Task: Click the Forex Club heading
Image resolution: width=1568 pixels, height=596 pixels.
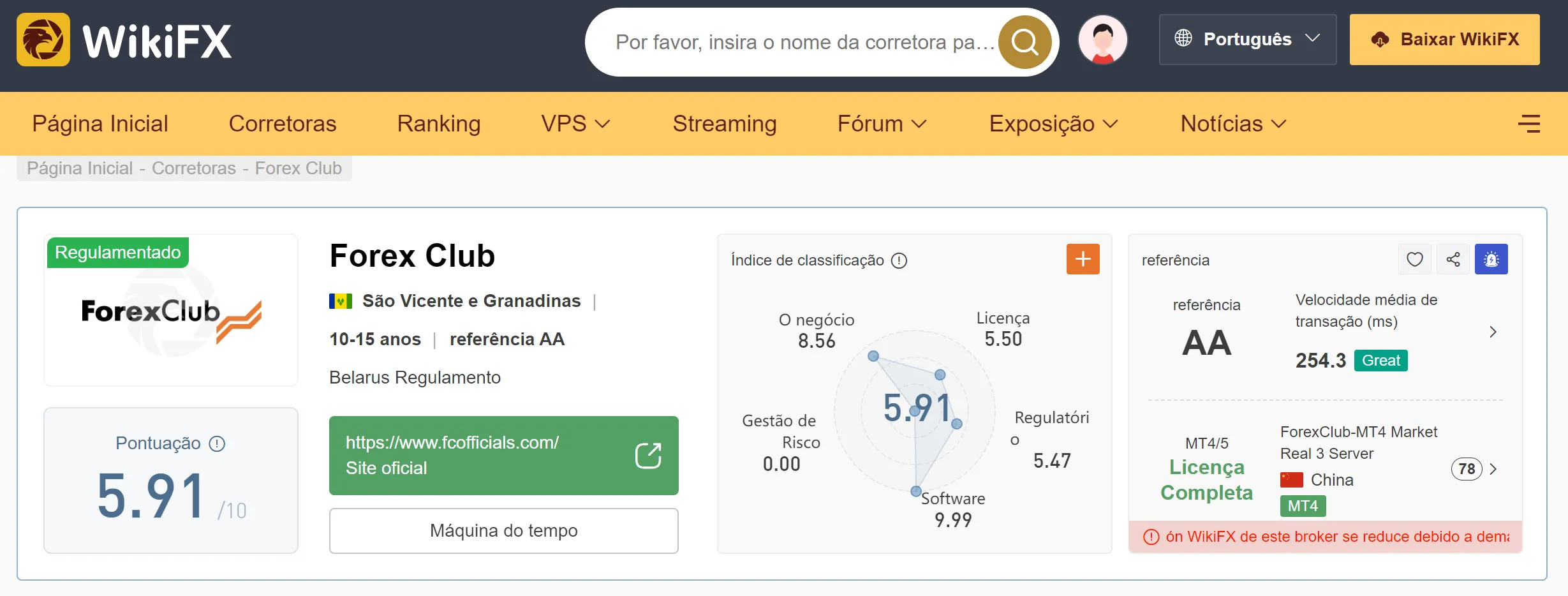Action: 412,257
